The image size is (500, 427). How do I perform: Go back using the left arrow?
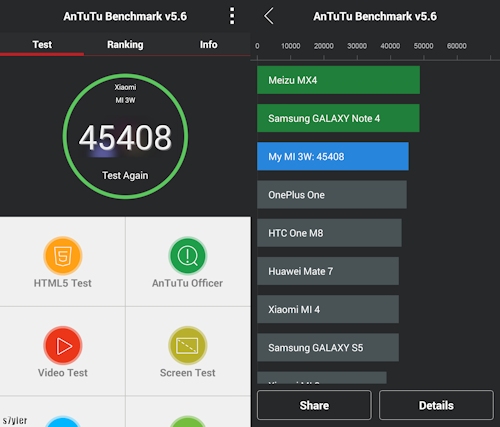pos(269,16)
